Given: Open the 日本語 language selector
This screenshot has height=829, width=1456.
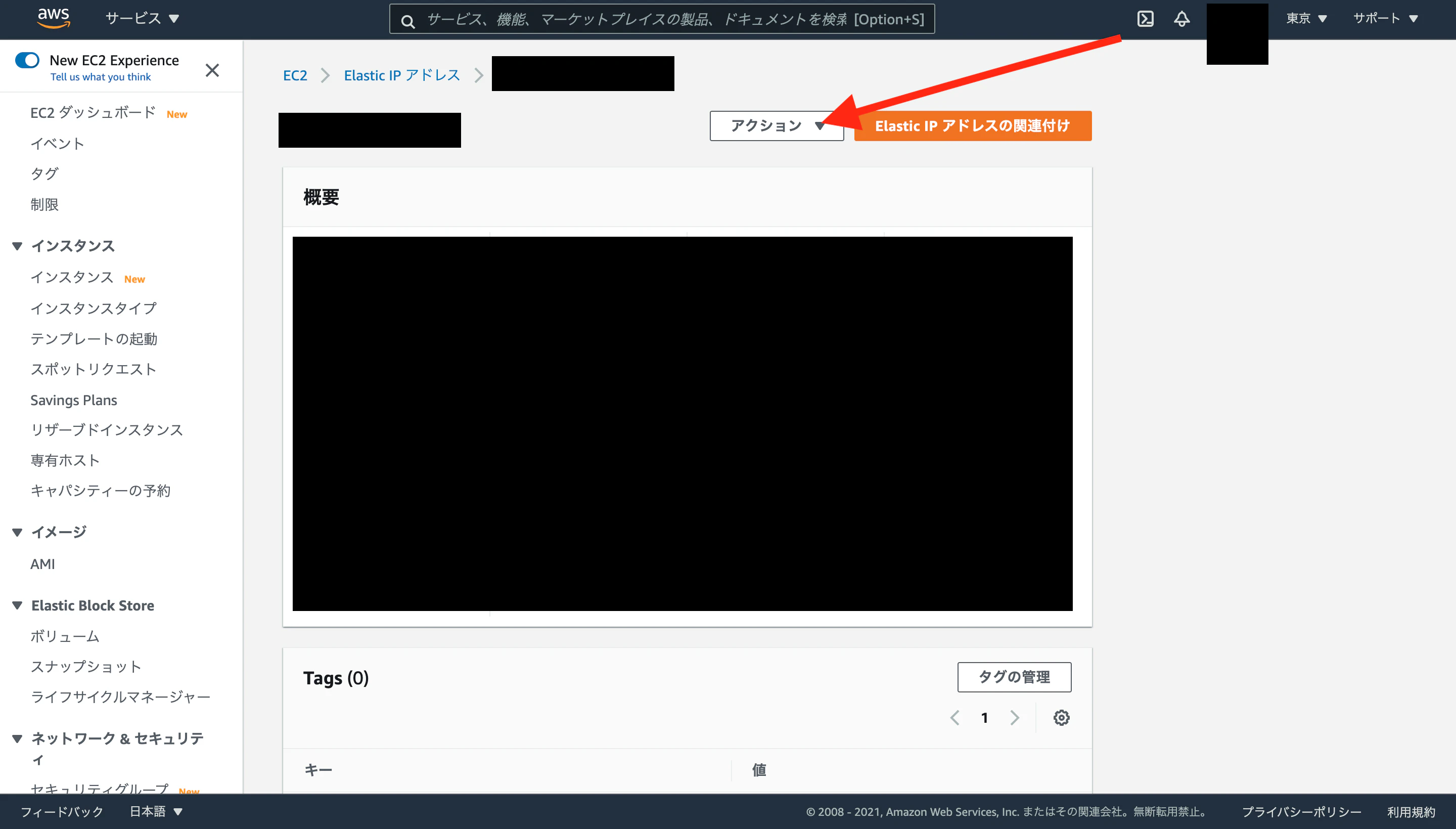Looking at the screenshot, I should (155, 811).
